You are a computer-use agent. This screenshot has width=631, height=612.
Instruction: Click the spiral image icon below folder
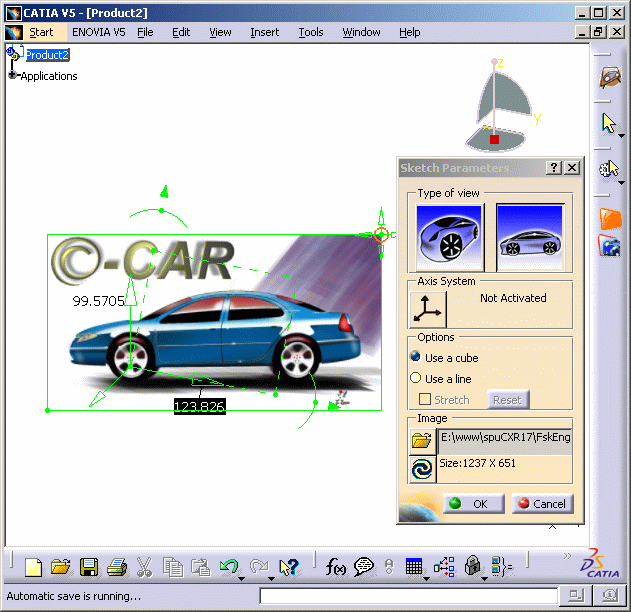point(422,469)
